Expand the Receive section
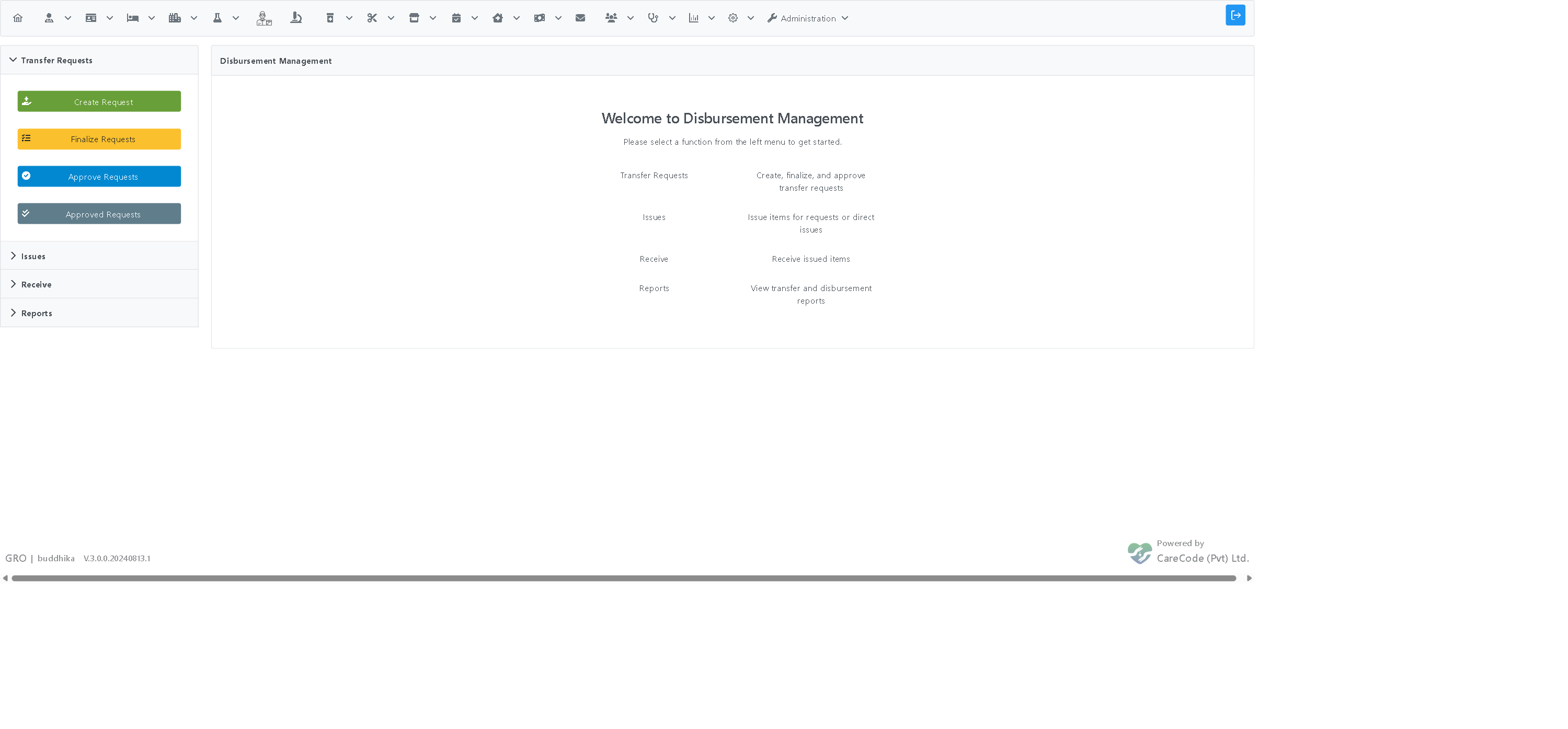This screenshot has width=1568, height=729. pos(99,284)
